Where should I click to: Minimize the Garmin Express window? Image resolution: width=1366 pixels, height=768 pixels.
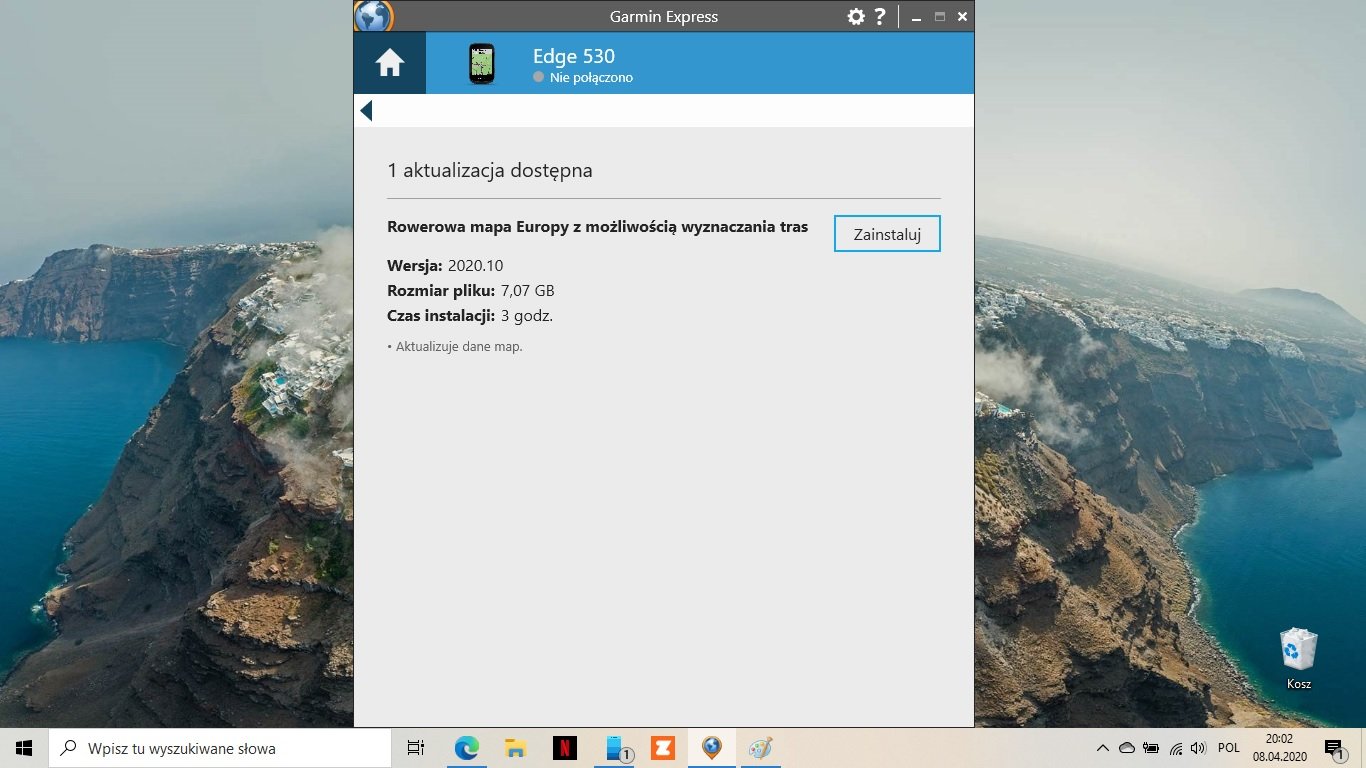pyautogui.click(x=916, y=17)
